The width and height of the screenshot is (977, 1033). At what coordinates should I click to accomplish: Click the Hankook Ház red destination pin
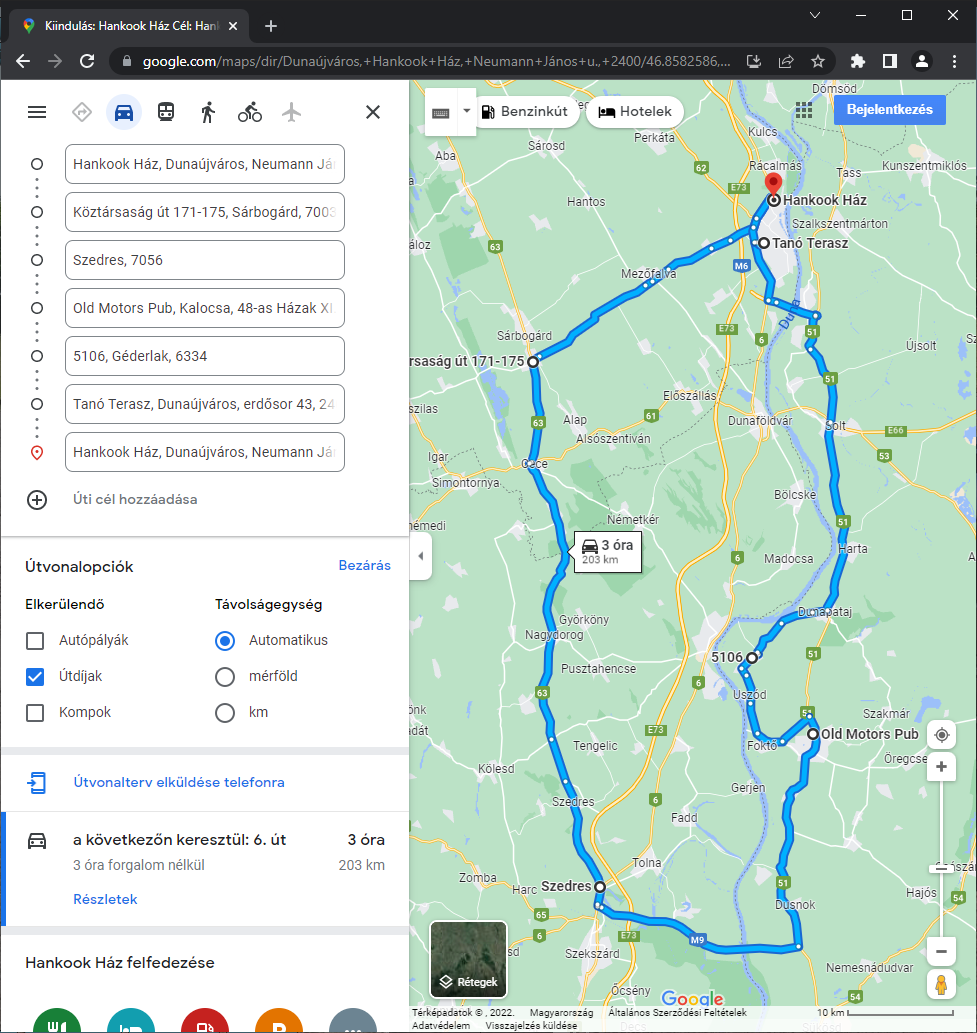pyautogui.click(x=773, y=184)
